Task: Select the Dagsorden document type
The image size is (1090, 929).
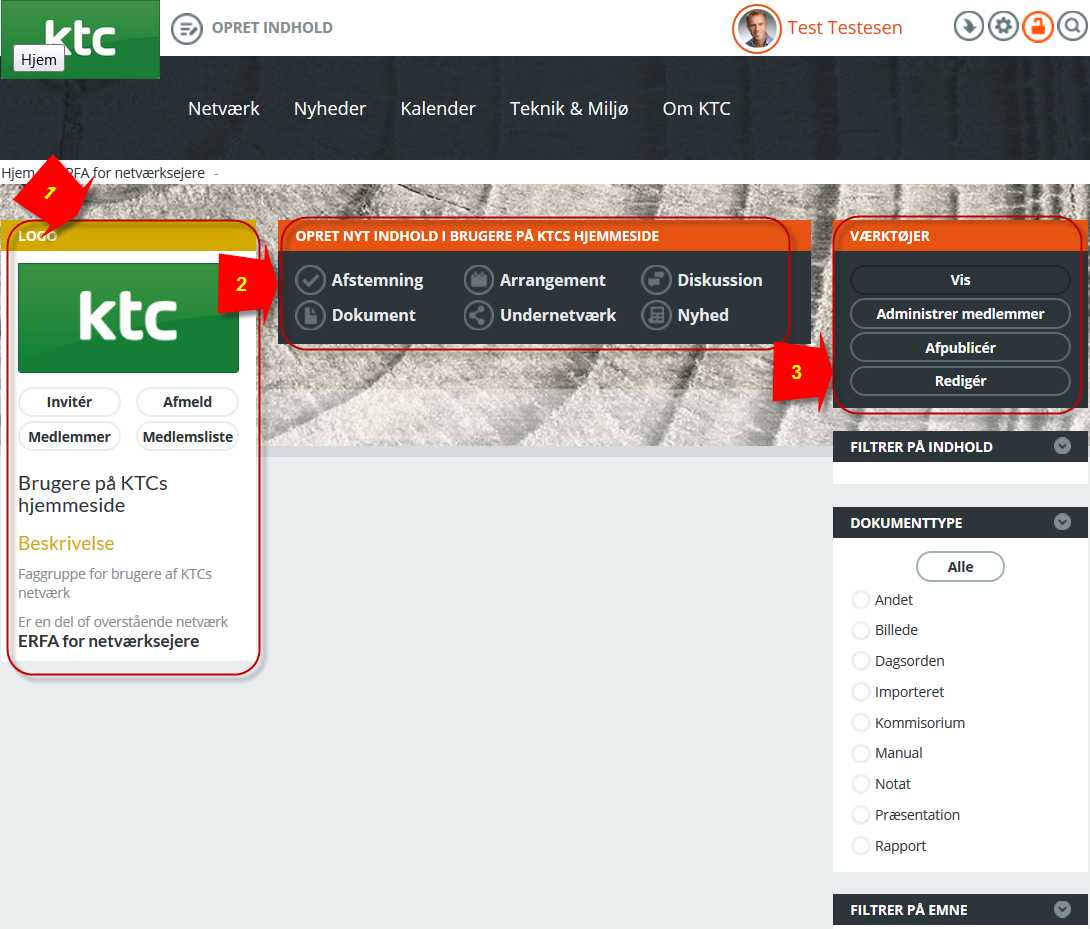Action: 861,661
